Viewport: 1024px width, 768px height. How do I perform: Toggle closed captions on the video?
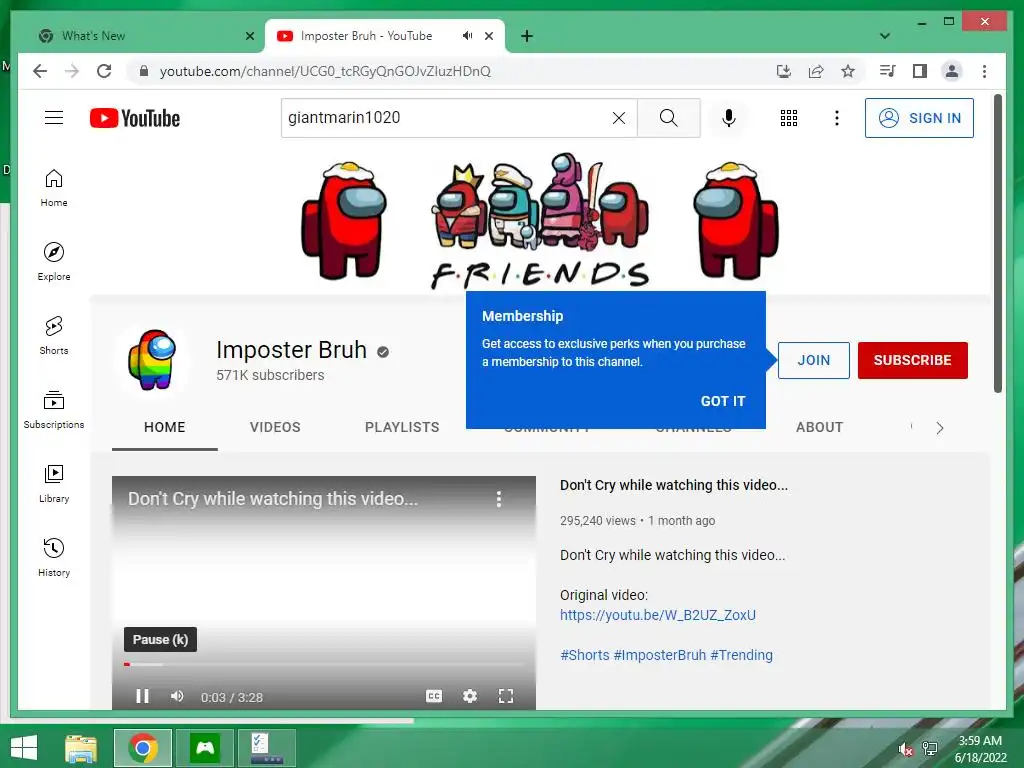[x=434, y=696]
